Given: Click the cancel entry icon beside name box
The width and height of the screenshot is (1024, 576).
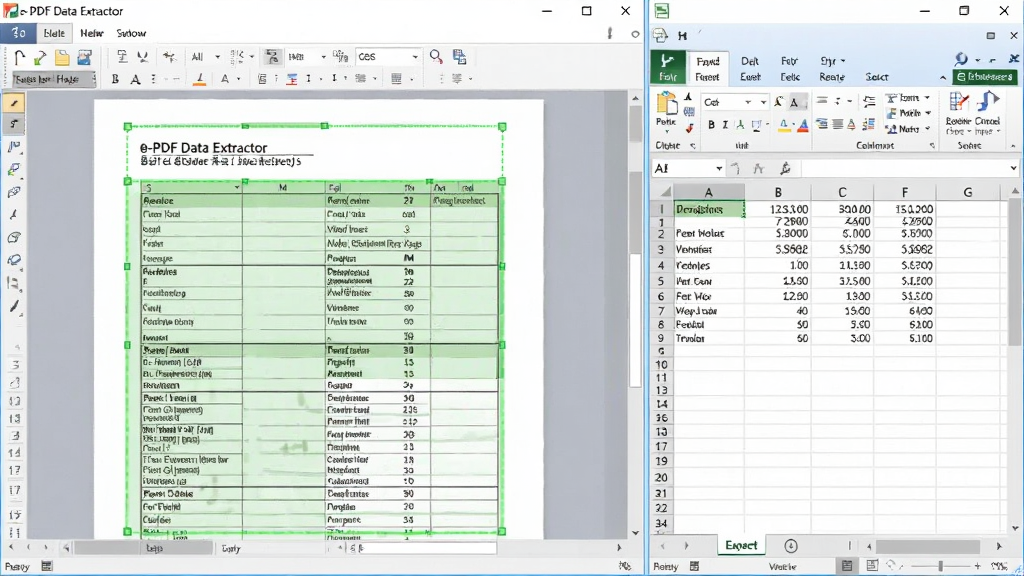Looking at the screenshot, I should pyautogui.click(x=735, y=169).
